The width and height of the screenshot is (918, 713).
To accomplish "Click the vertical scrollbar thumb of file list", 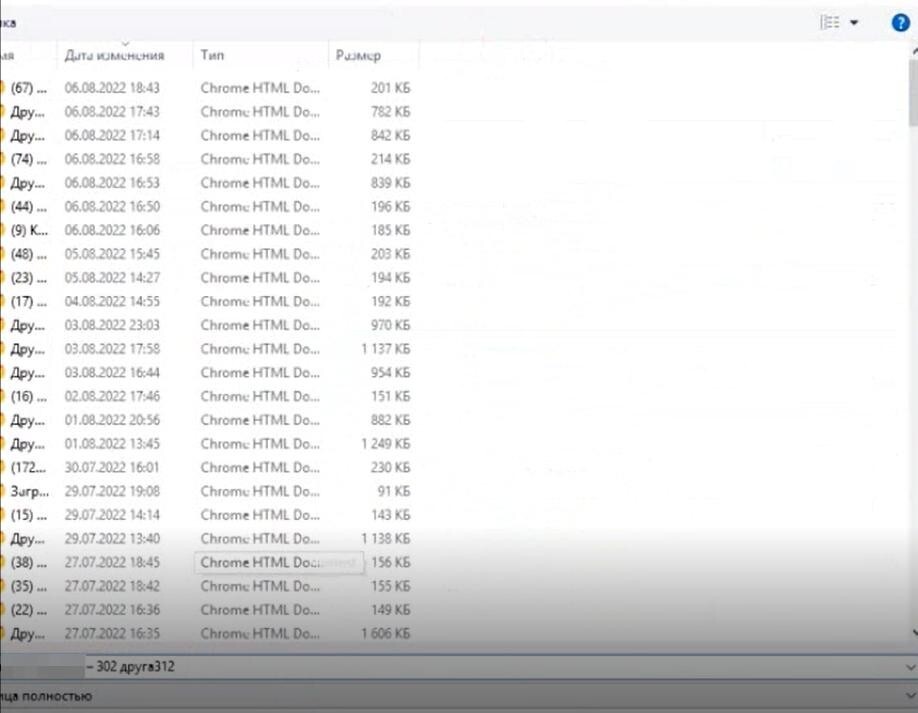I will (913, 92).
